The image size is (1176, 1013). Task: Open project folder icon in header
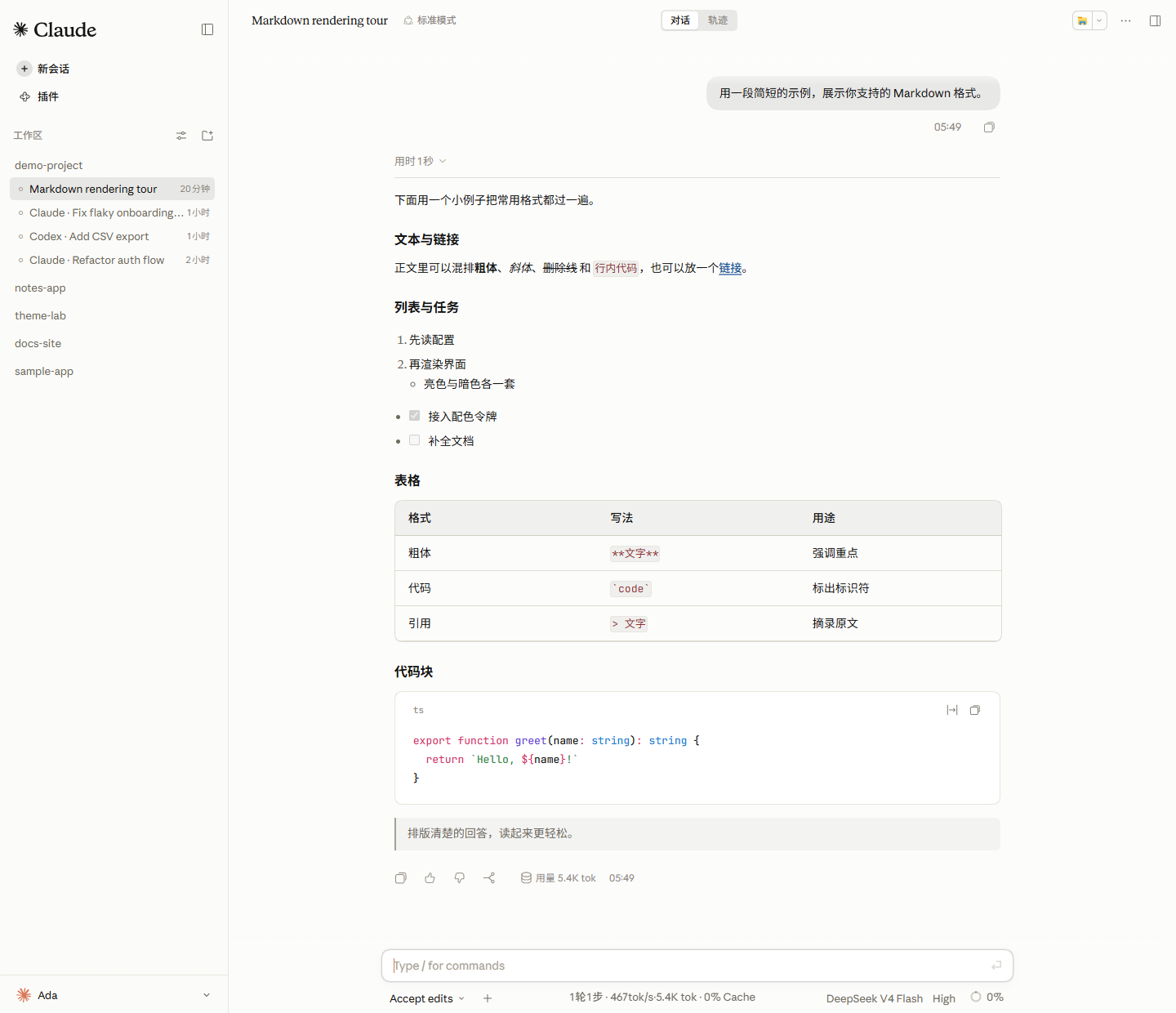coord(1082,20)
